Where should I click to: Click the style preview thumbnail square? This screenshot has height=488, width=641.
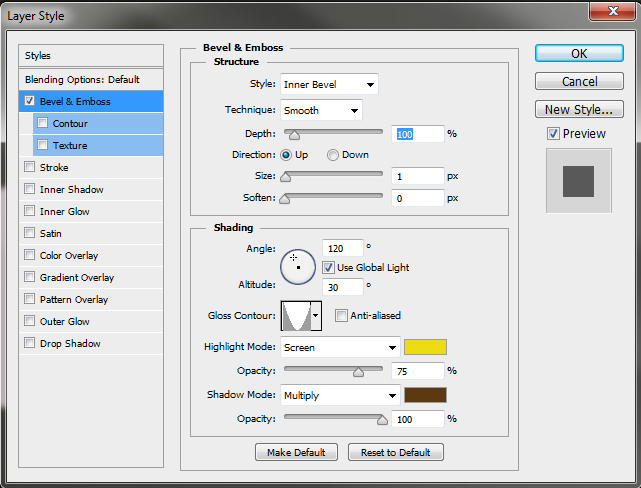point(577,181)
